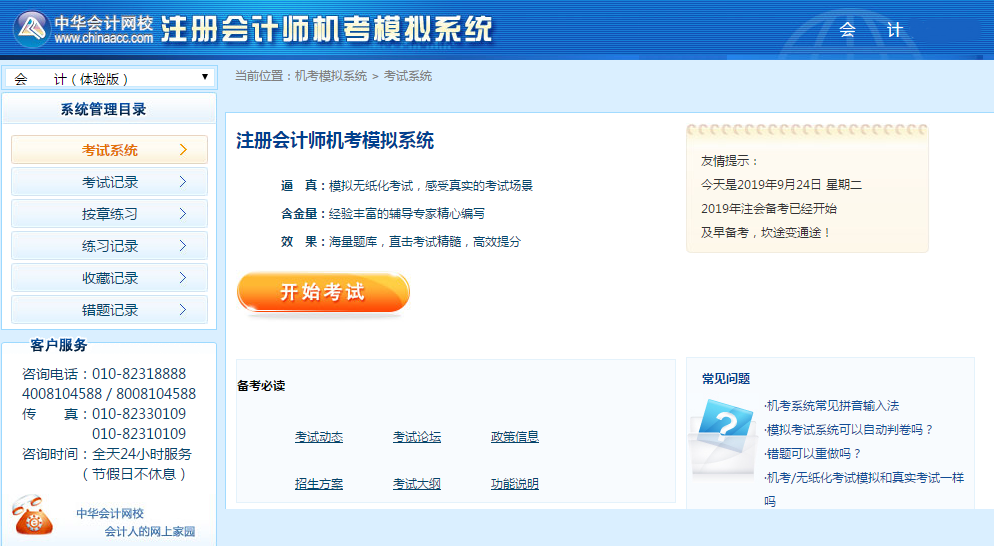Click the chevron arrow beside 练习记录
This screenshot has height=546, width=994.
tap(183, 245)
